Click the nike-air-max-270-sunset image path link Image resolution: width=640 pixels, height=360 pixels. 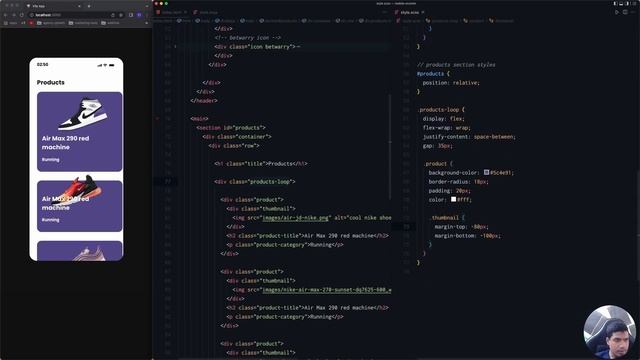[327, 290]
